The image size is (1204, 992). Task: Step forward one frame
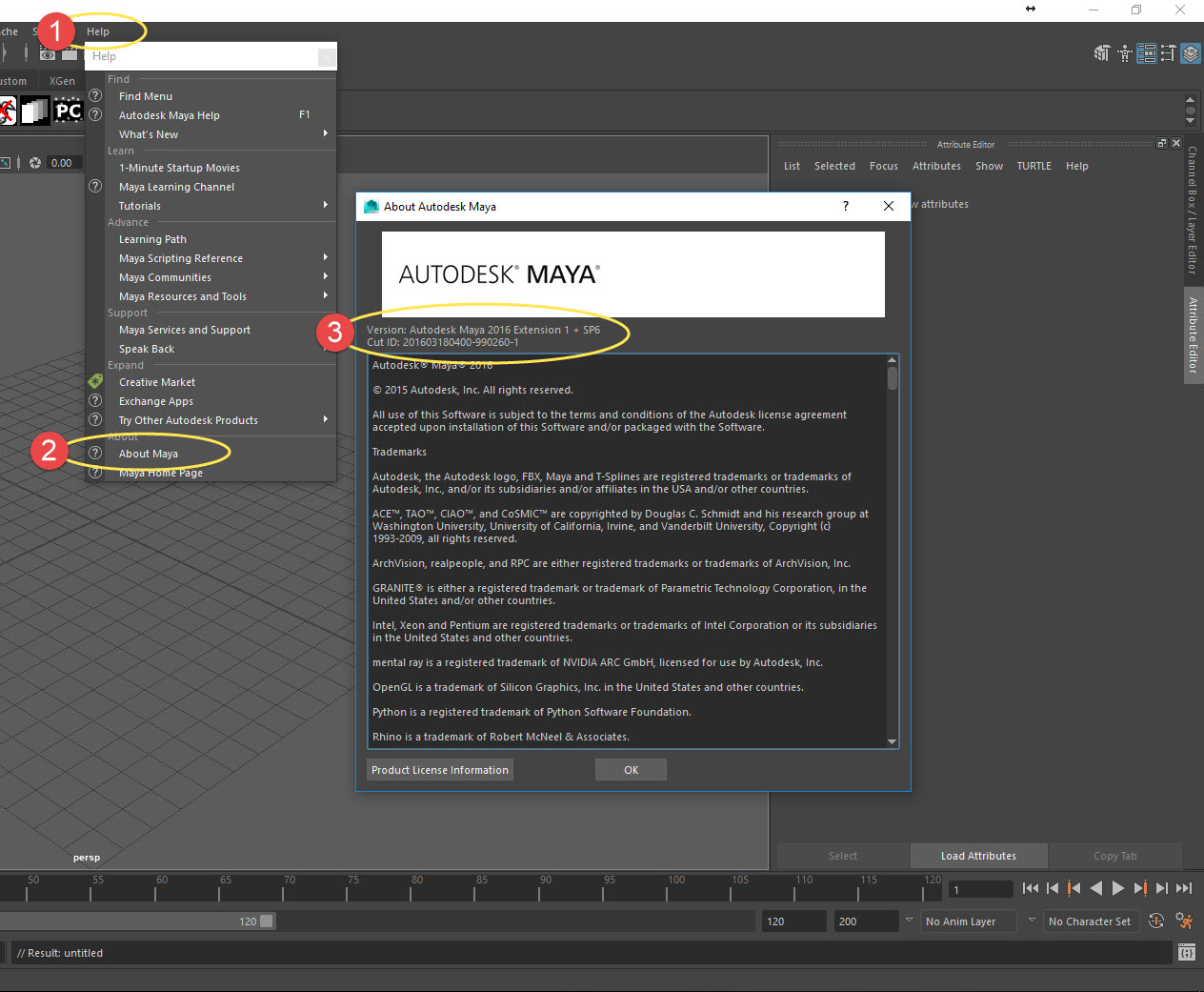point(1162,888)
